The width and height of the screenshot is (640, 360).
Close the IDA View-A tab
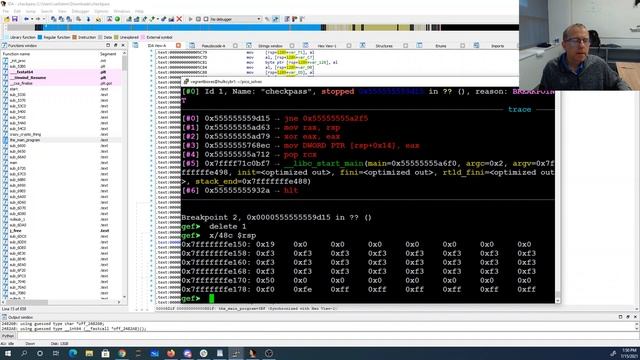click(178, 46)
